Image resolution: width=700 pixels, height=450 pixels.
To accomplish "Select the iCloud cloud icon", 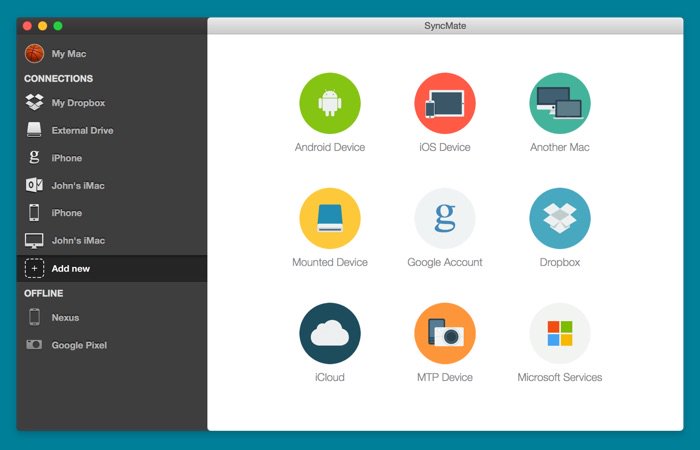I will pyautogui.click(x=330, y=333).
